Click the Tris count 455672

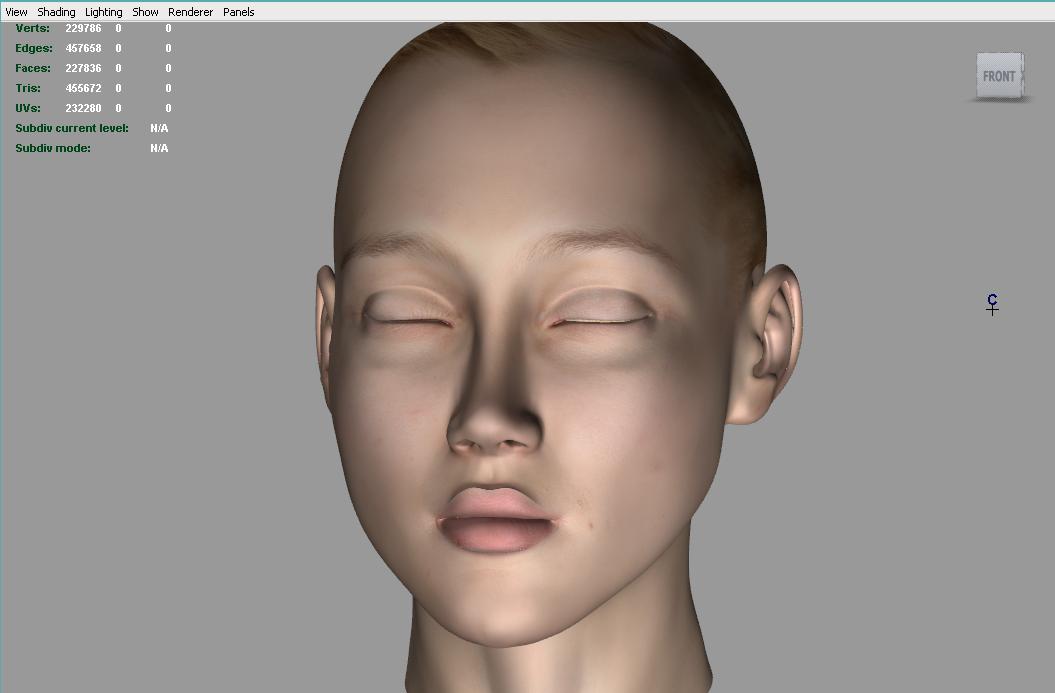[83, 88]
